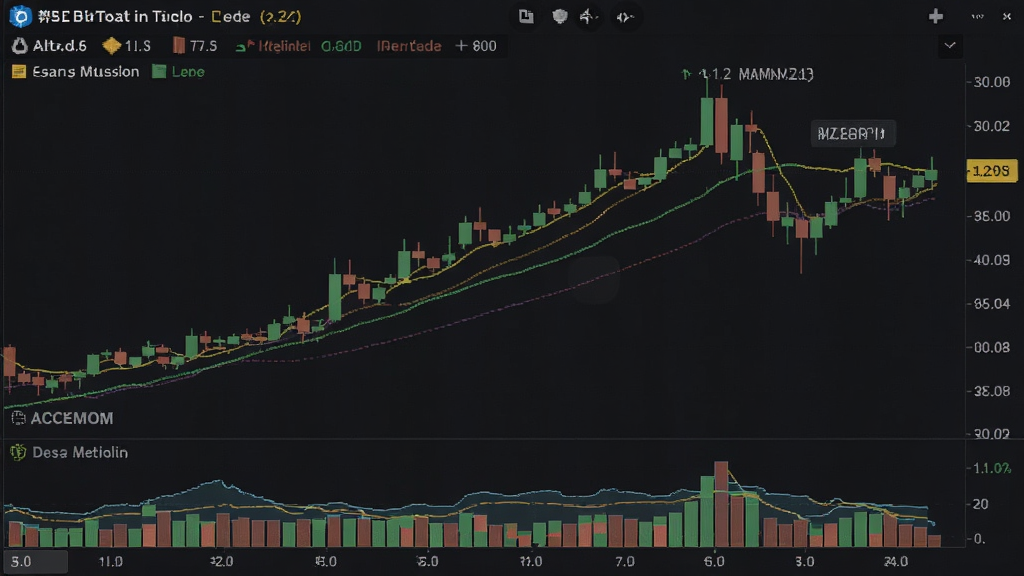Viewport: 1024px width, 576px height.
Task: Click the 24.0 time axis label
Action: [895, 562]
